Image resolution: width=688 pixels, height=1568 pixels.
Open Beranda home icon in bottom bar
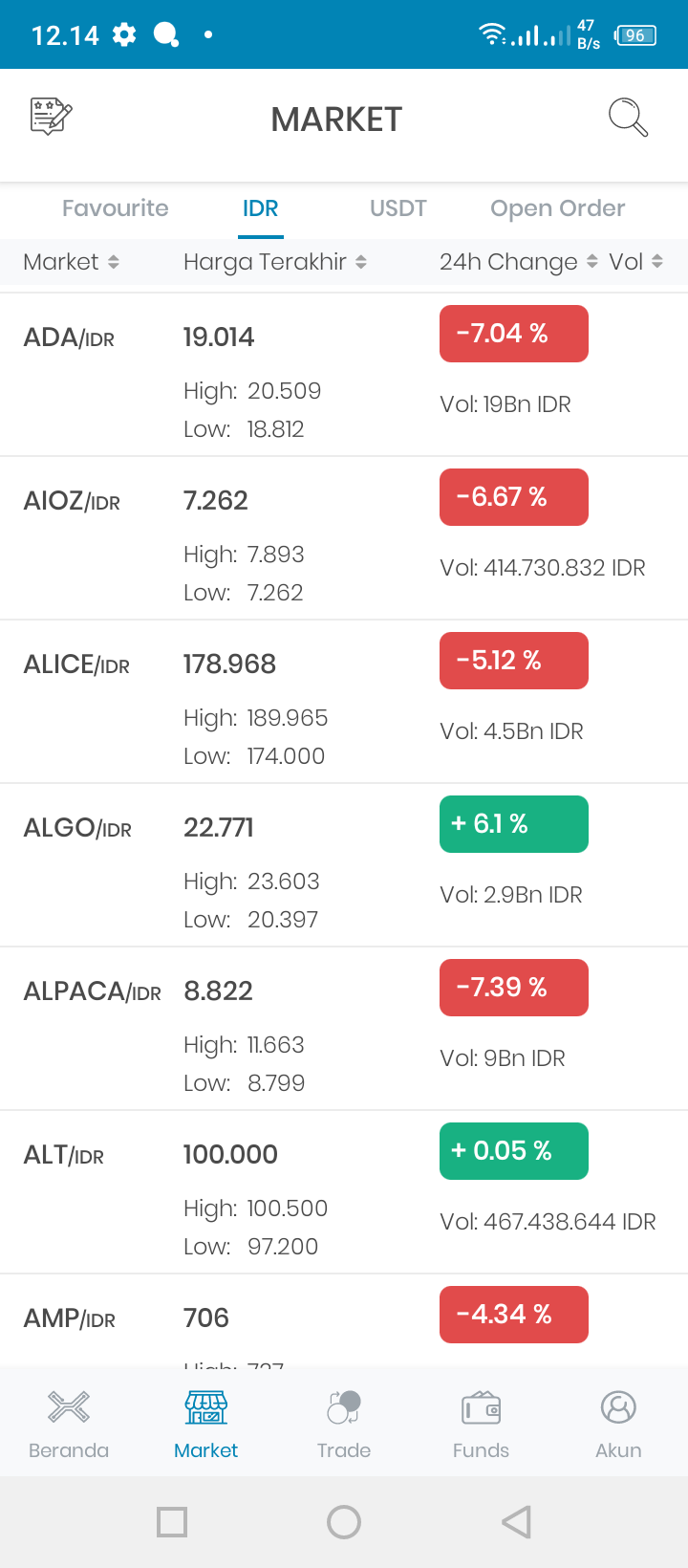(69, 1406)
